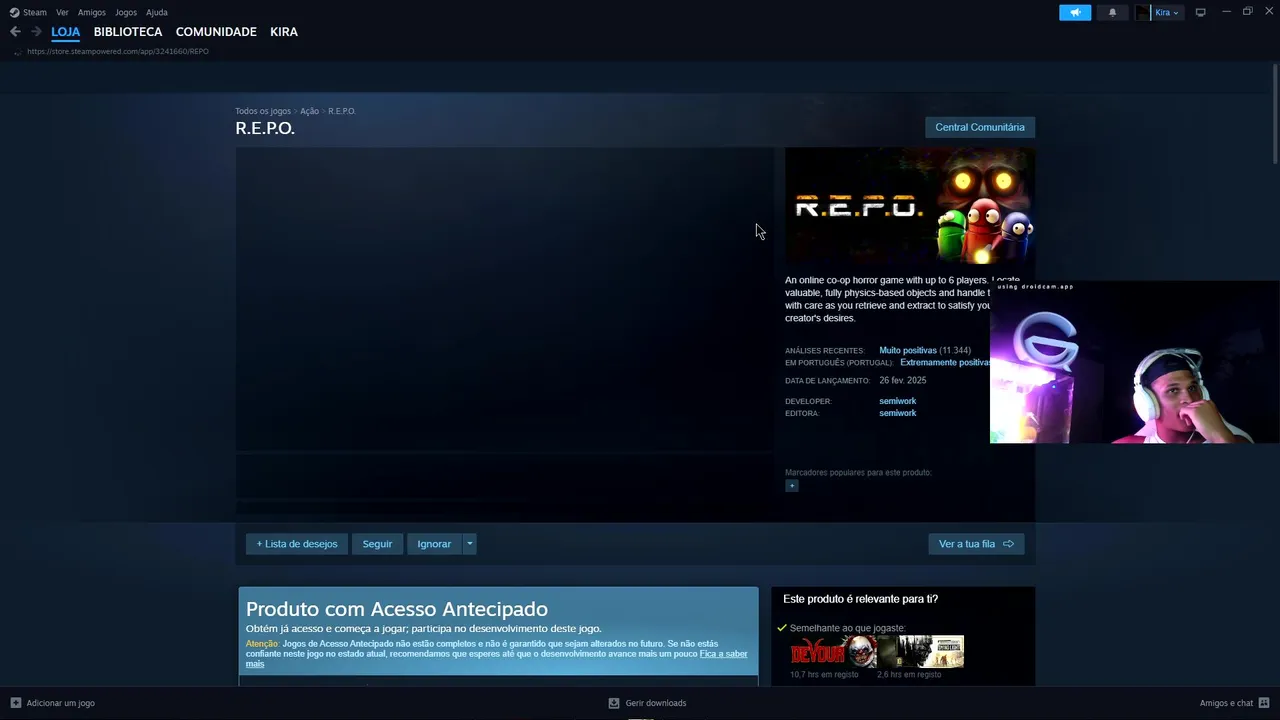This screenshot has height=720, width=1280.
Task: Open the KIRA profile tab
Action: (284, 32)
